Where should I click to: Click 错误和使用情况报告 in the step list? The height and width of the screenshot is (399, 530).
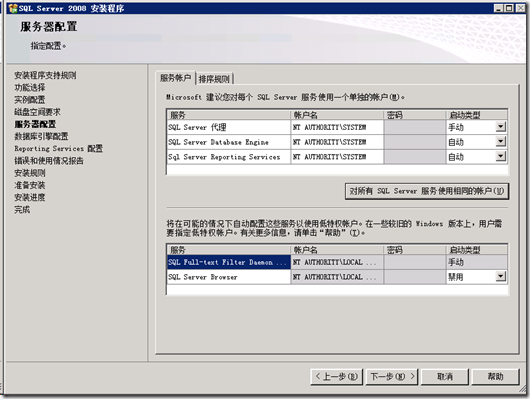[49, 161]
